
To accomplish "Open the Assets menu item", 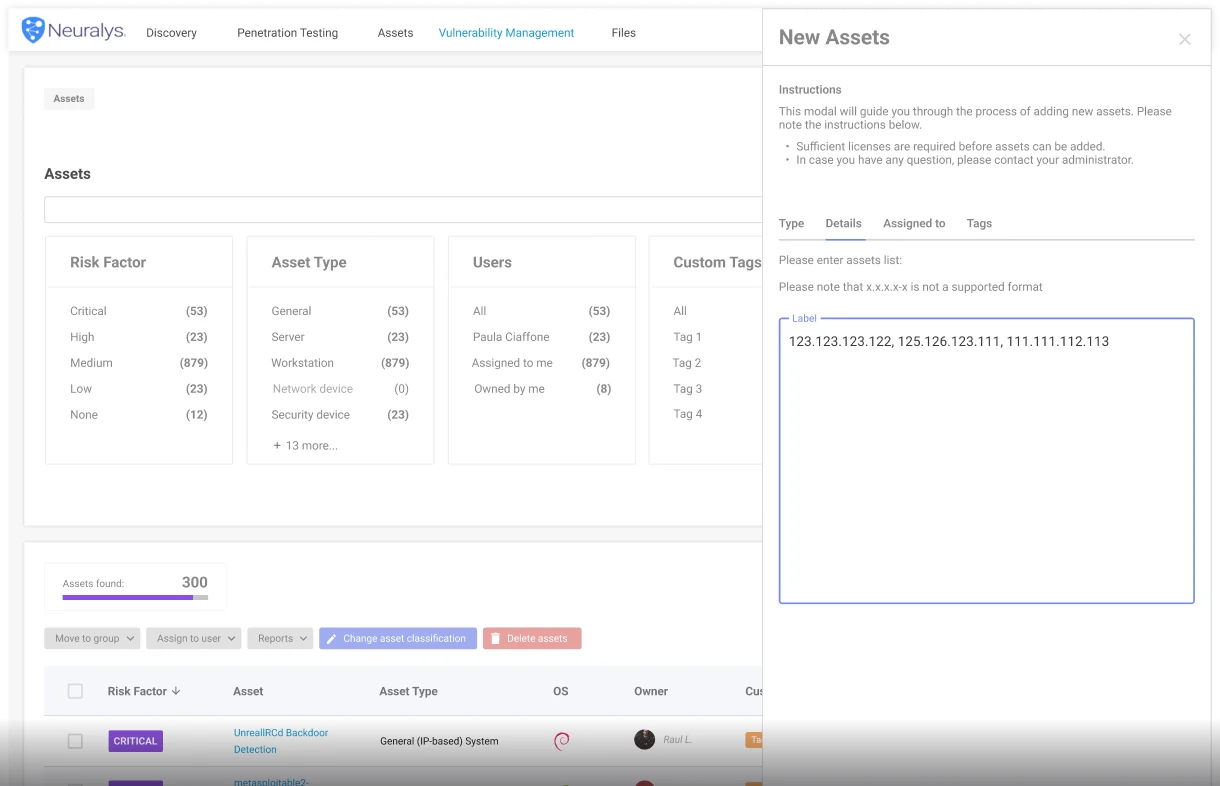I will (x=395, y=33).
